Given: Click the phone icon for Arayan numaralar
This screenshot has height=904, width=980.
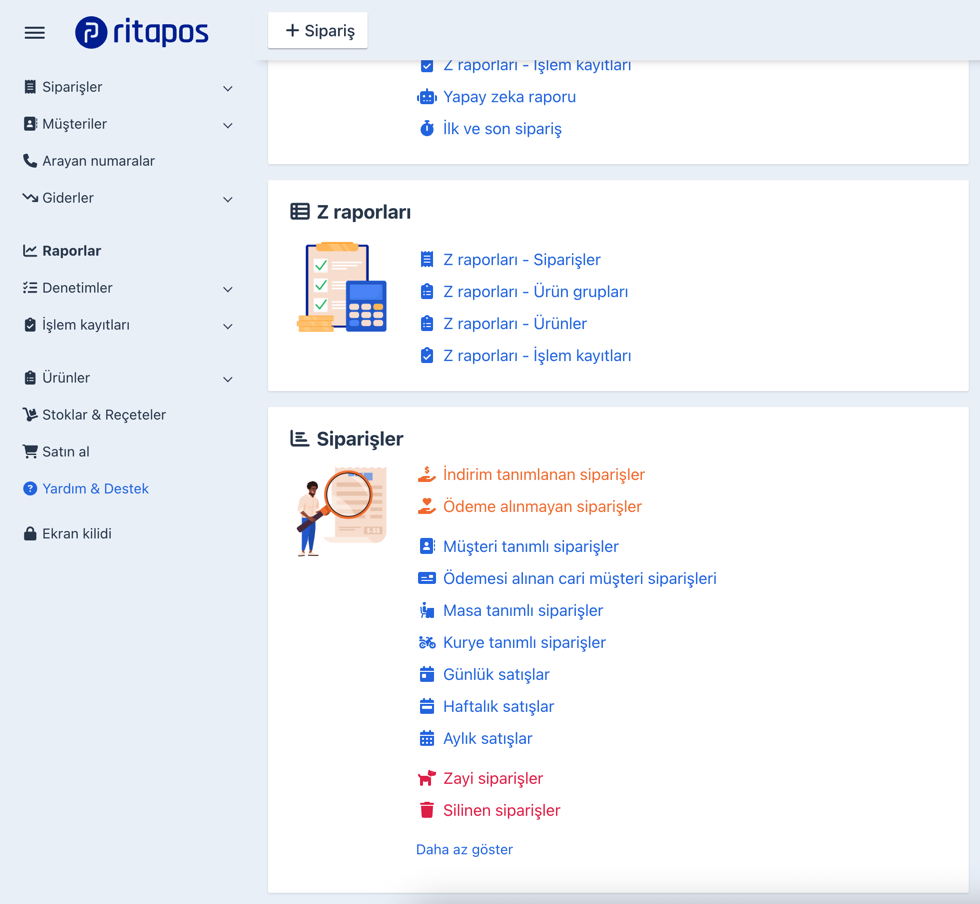Looking at the screenshot, I should pos(30,161).
